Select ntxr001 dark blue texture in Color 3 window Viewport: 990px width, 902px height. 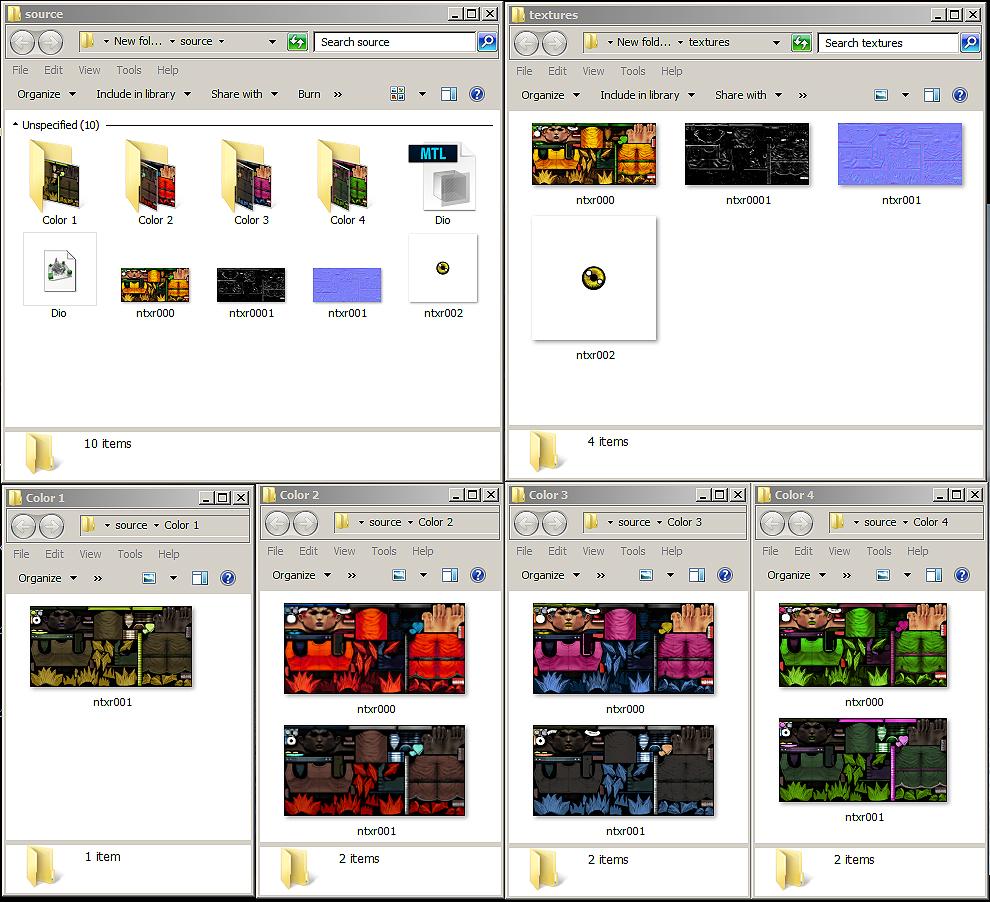624,771
